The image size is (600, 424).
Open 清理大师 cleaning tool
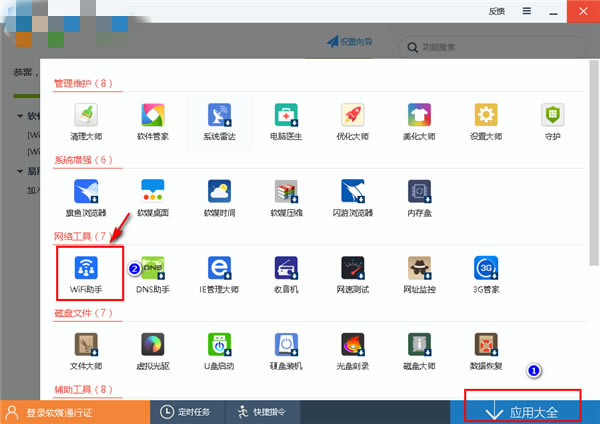[x=86, y=122]
